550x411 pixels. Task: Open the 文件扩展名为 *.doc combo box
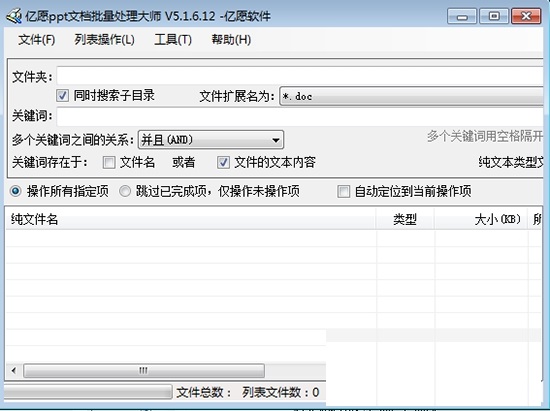tap(411, 96)
